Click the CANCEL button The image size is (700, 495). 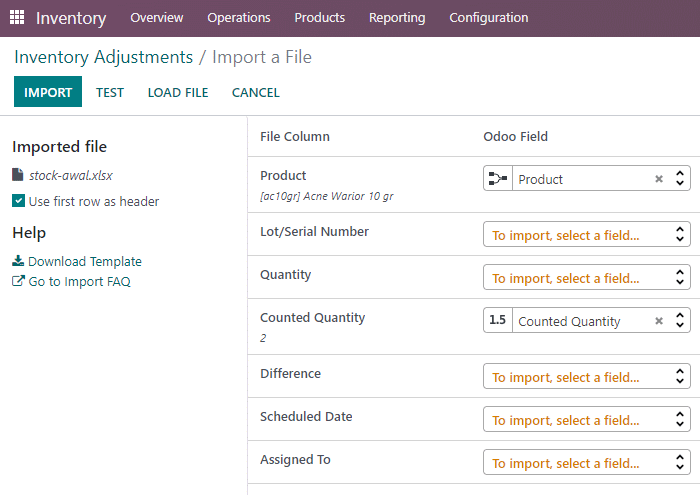[256, 92]
